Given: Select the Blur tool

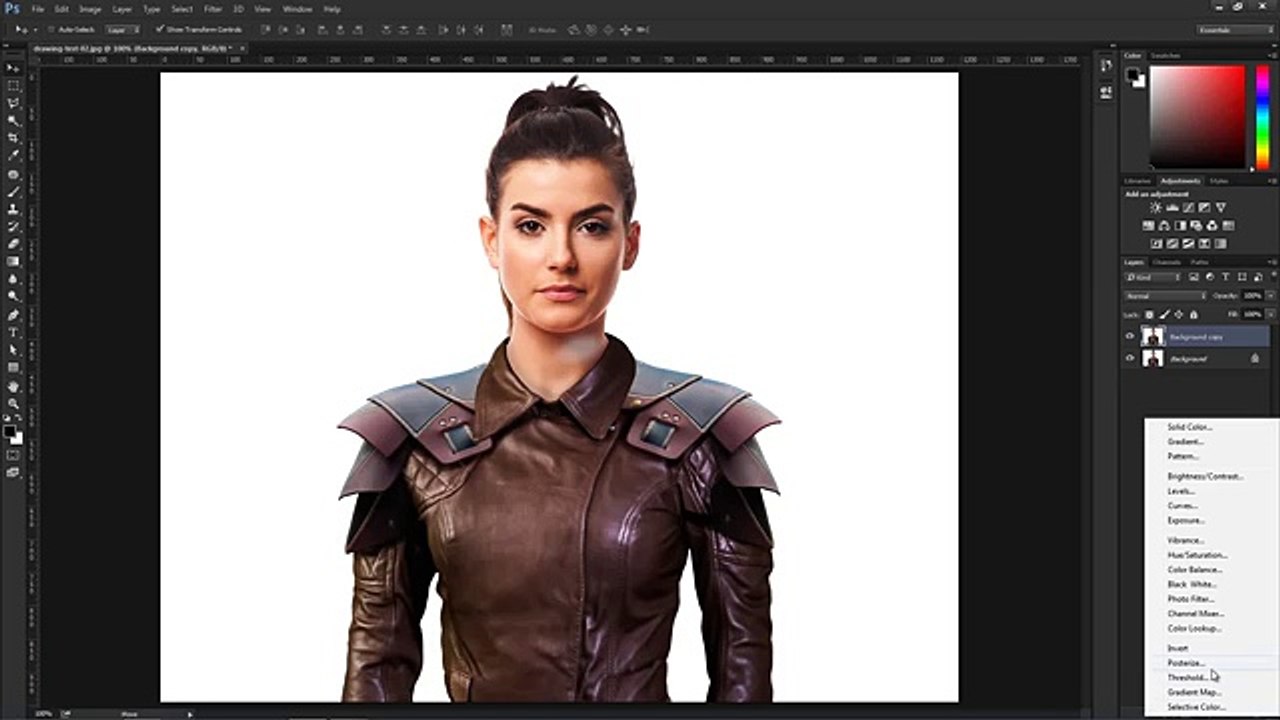Looking at the screenshot, I should coord(13,278).
